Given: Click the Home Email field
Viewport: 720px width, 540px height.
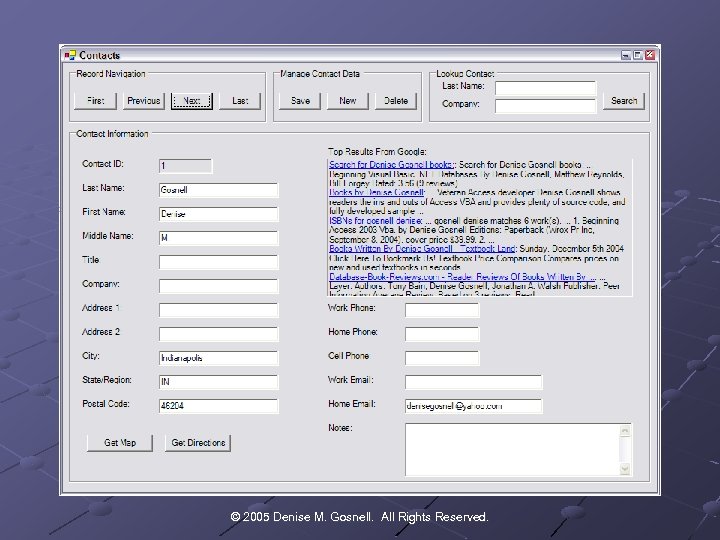Looking at the screenshot, I should [473, 405].
